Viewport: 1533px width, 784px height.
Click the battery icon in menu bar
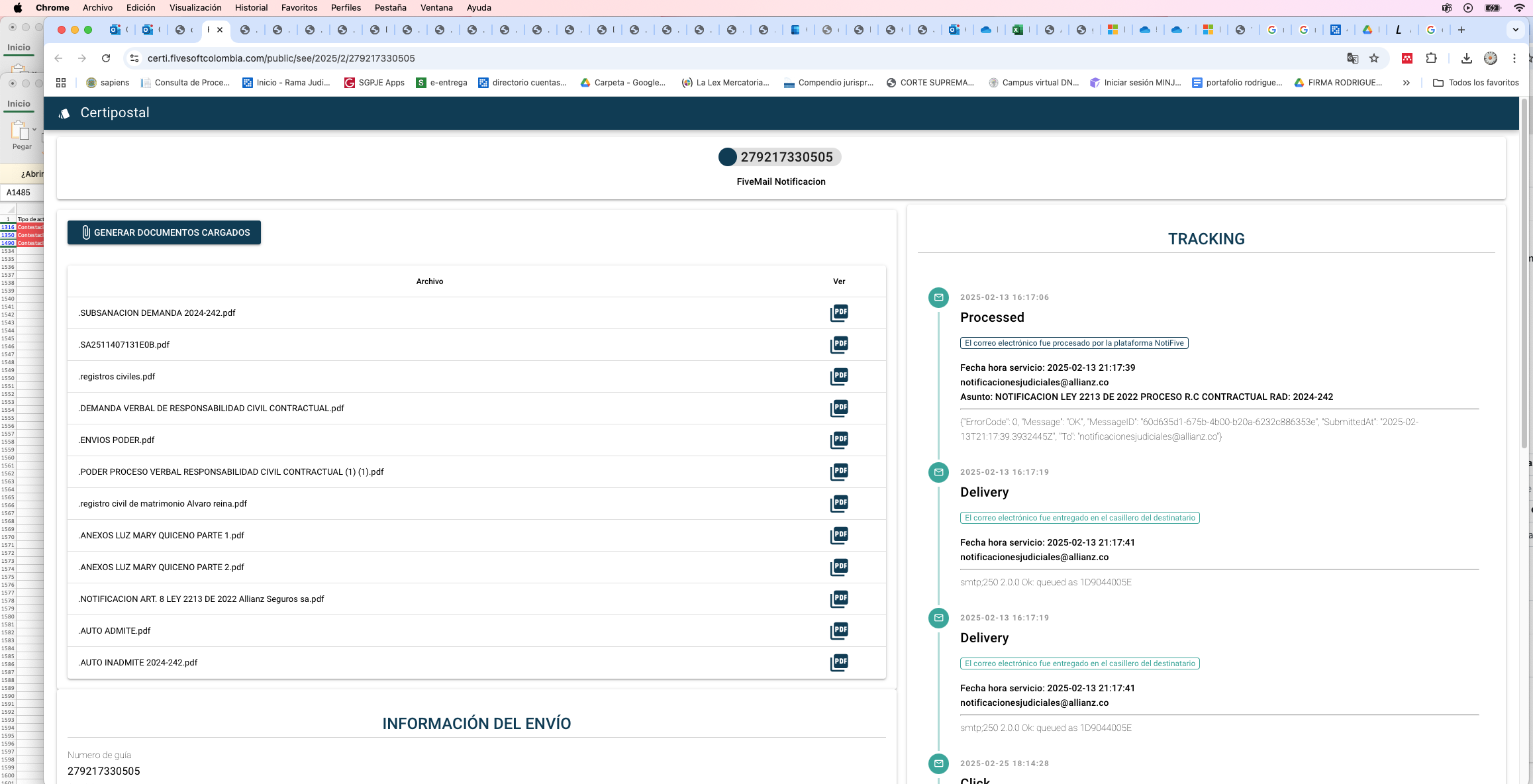(x=1493, y=7)
